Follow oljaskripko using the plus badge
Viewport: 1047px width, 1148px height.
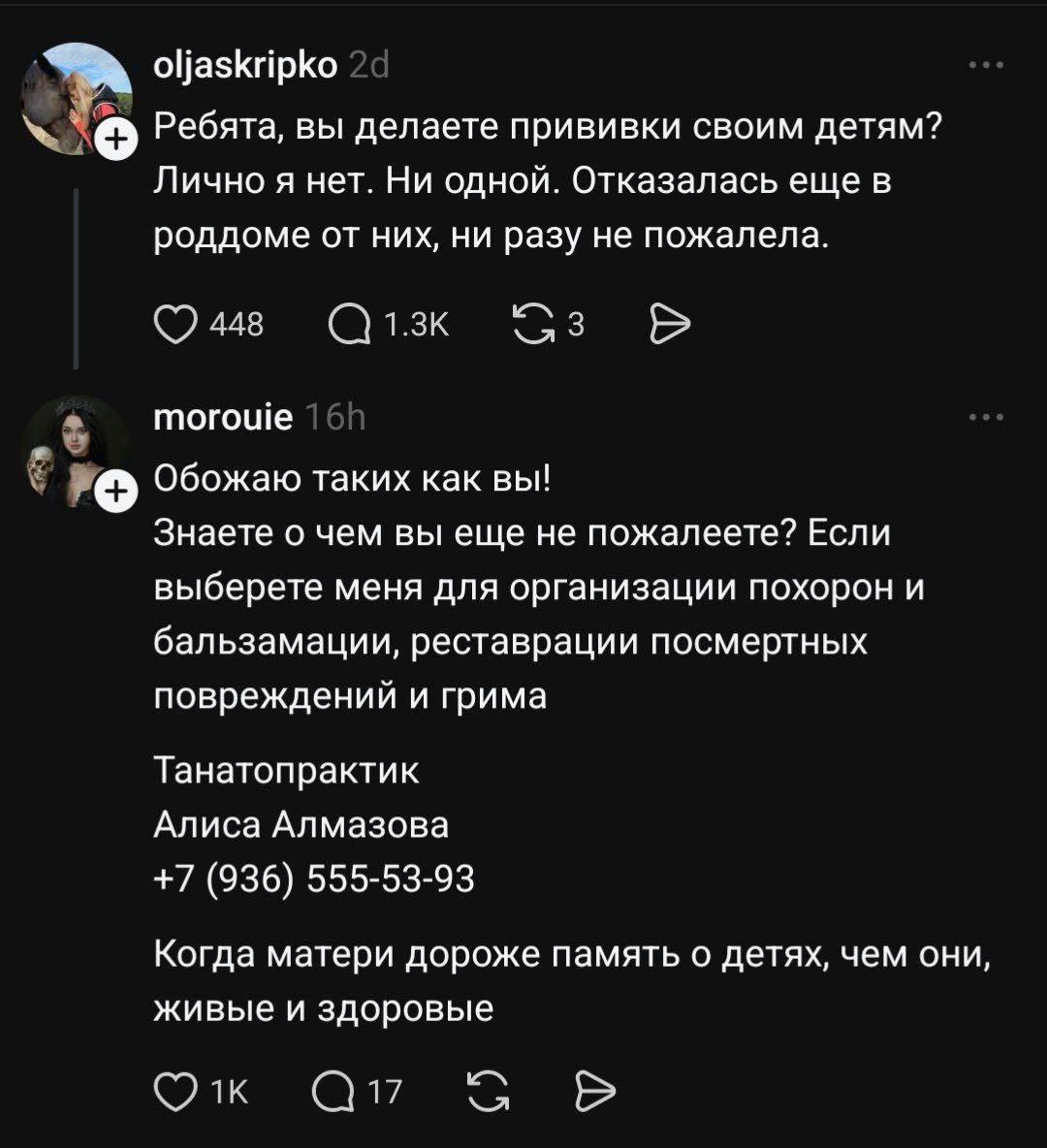[114, 140]
